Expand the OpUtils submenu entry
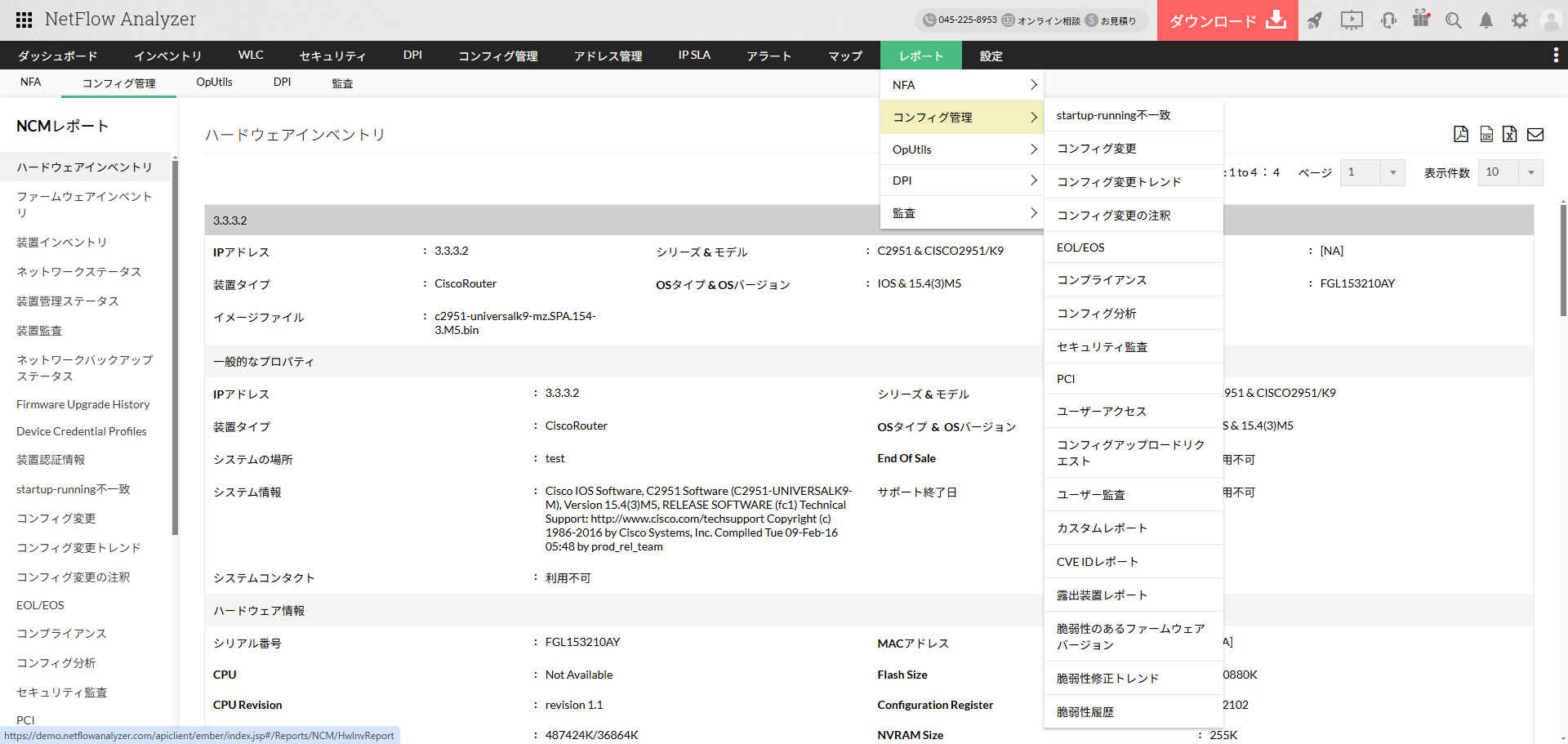This screenshot has width=1568, height=744. [962, 149]
